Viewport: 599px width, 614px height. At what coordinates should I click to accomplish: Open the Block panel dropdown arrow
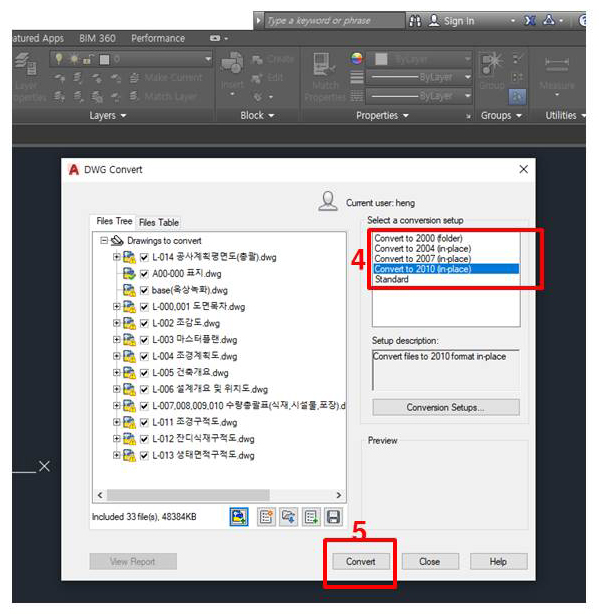click(x=271, y=116)
